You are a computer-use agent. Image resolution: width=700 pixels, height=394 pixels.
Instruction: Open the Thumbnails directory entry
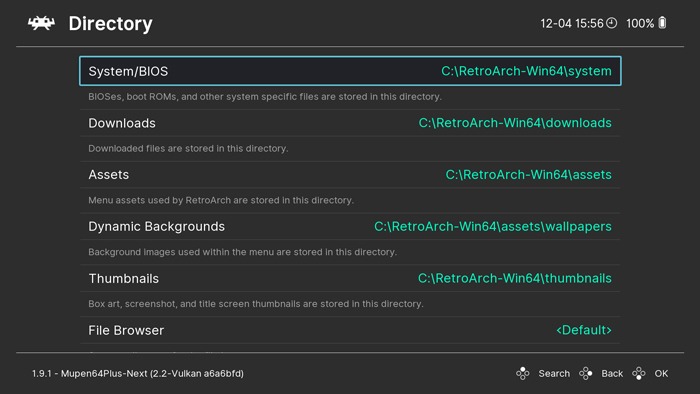point(350,278)
